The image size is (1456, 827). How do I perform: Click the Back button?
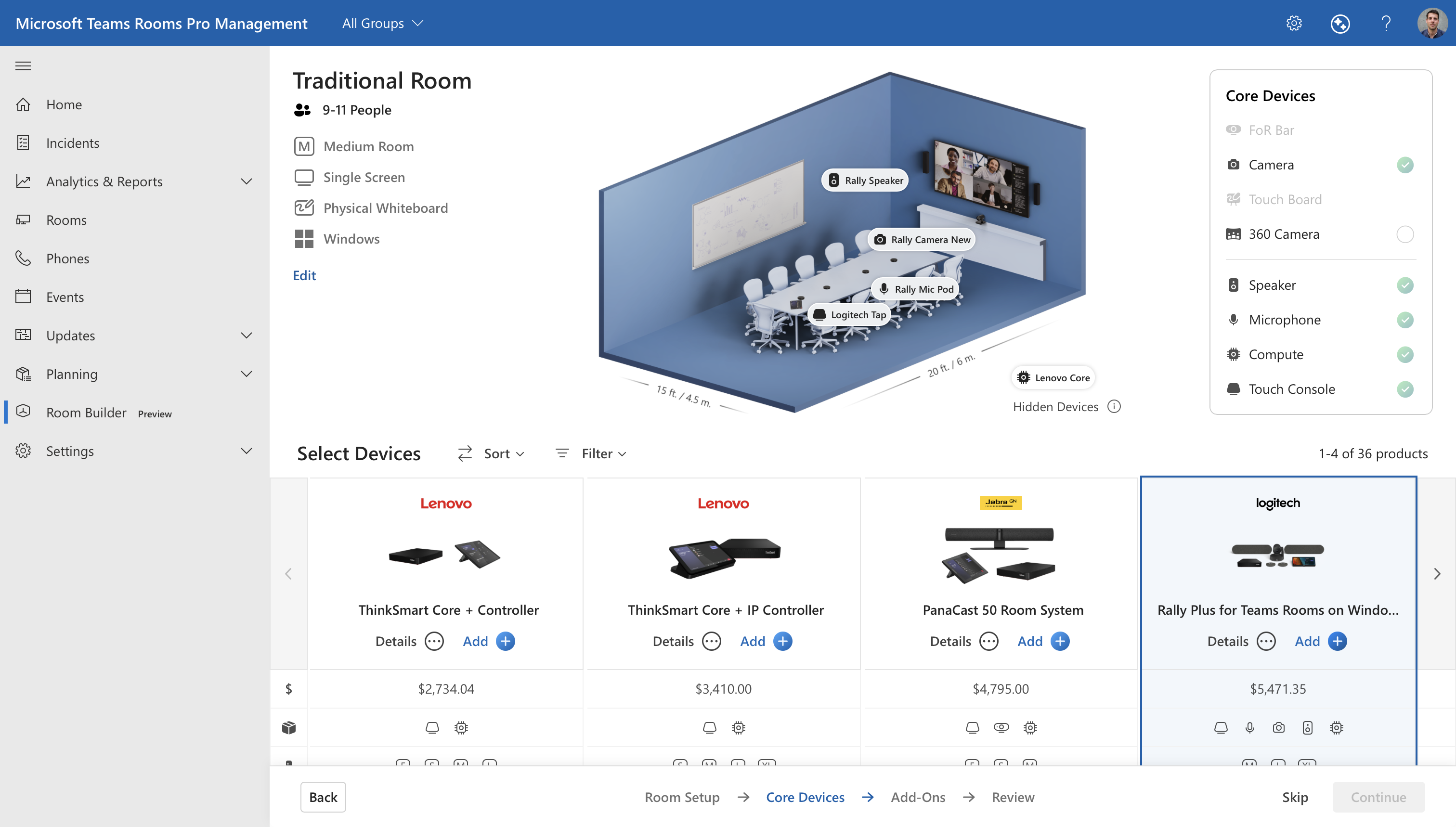click(323, 797)
